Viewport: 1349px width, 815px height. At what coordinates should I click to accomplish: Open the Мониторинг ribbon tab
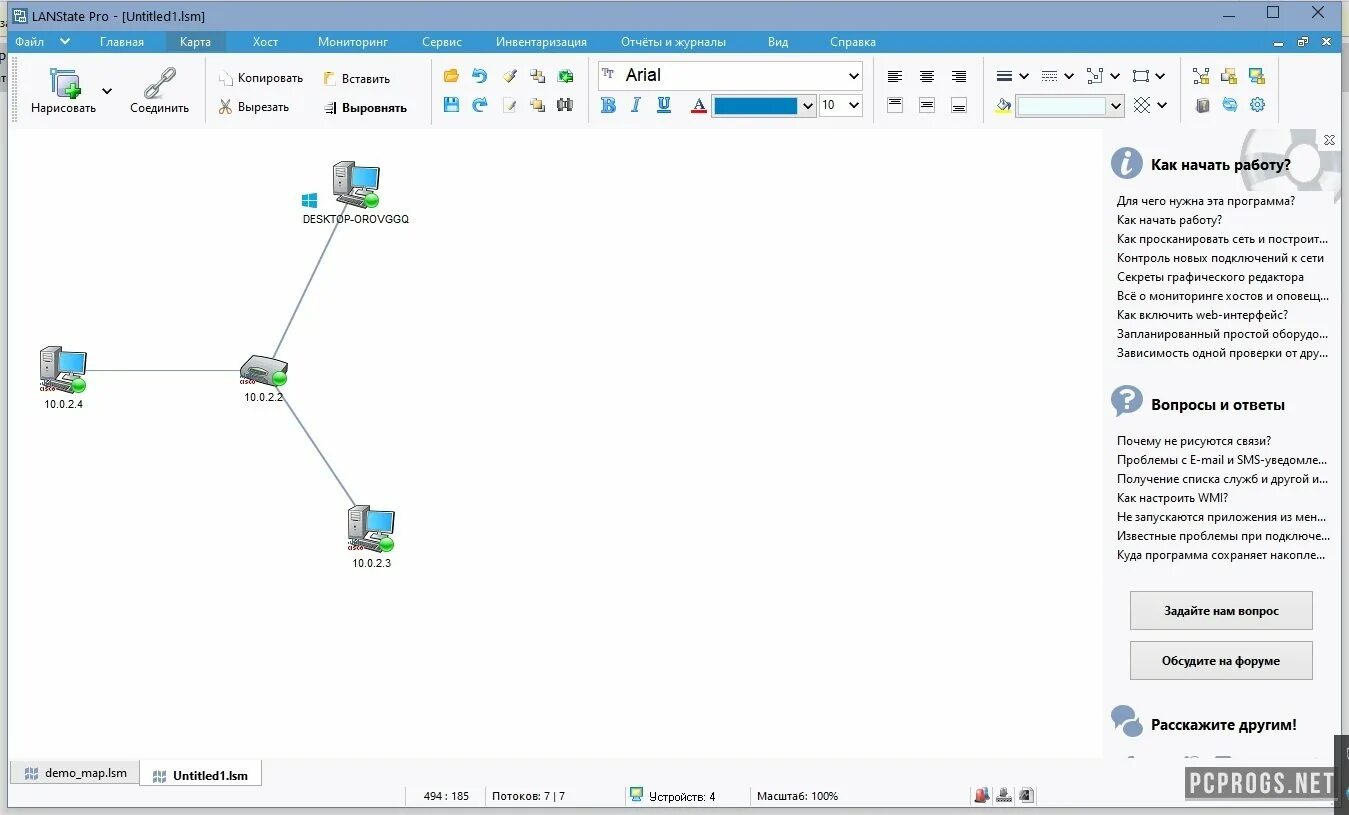tap(352, 42)
